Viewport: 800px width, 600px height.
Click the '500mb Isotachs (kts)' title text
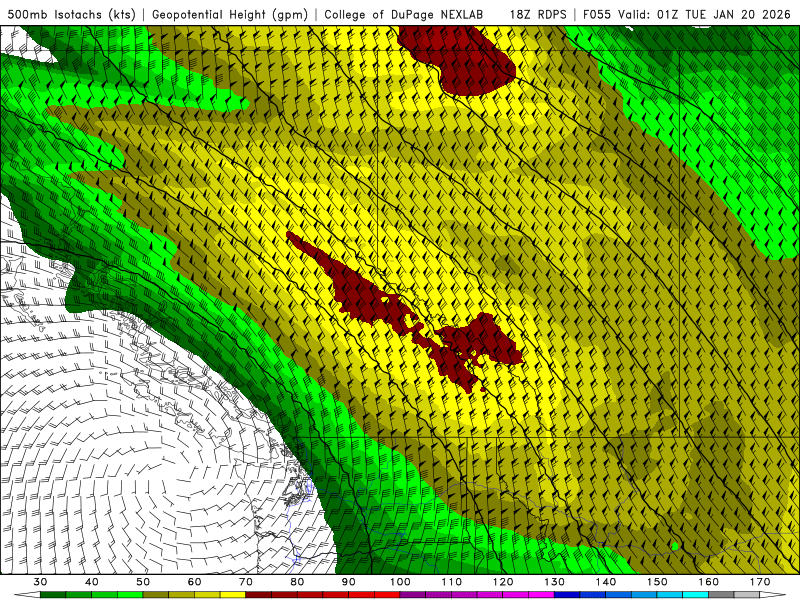pos(71,14)
